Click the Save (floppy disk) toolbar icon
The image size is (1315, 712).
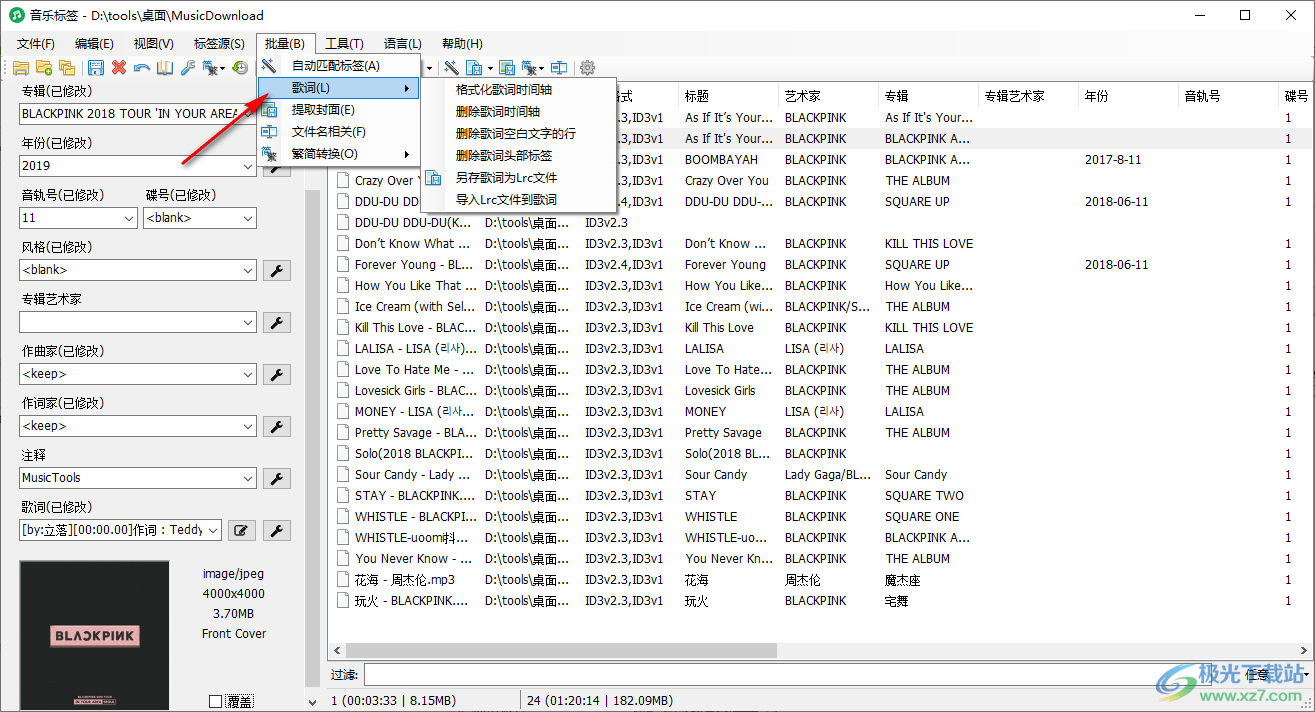pos(96,68)
